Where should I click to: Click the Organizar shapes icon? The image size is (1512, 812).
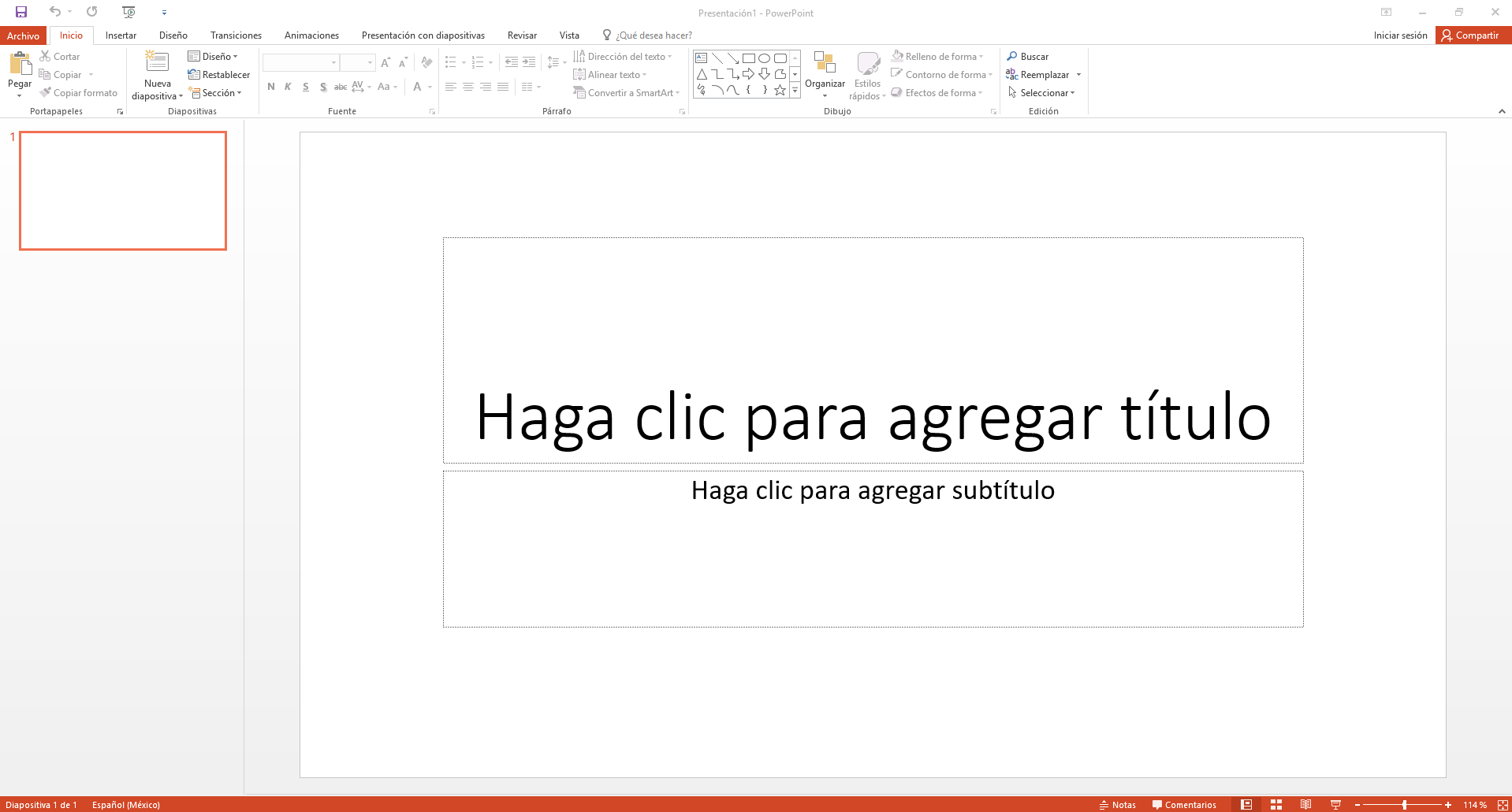[825, 65]
